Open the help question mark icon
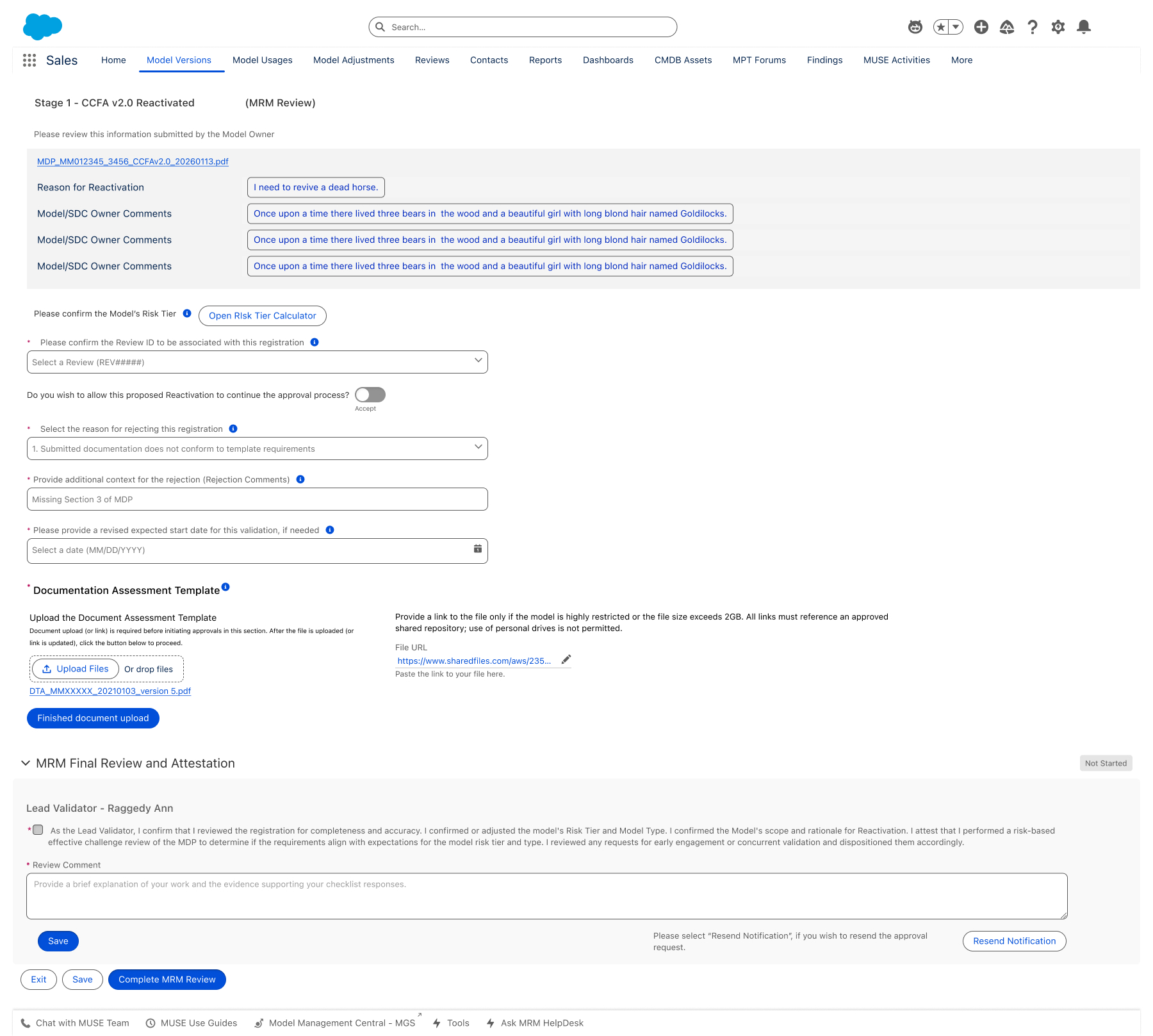Viewport: 1153px width, 1036px height. (1033, 27)
